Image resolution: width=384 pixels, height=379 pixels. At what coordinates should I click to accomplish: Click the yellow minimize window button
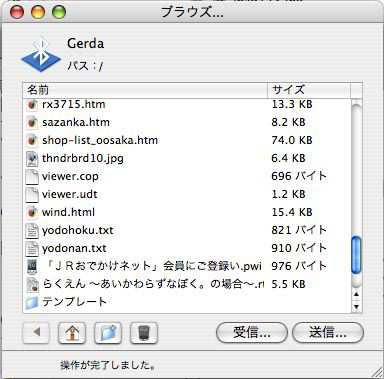click(38, 12)
